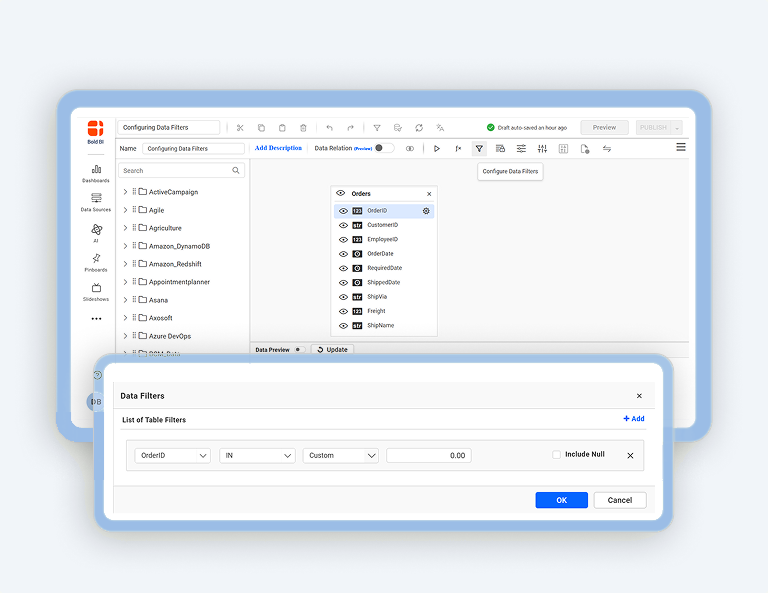The width and height of the screenshot is (768, 593).
Task: Open the Dashboards sidebar item
Action: [x=96, y=173]
